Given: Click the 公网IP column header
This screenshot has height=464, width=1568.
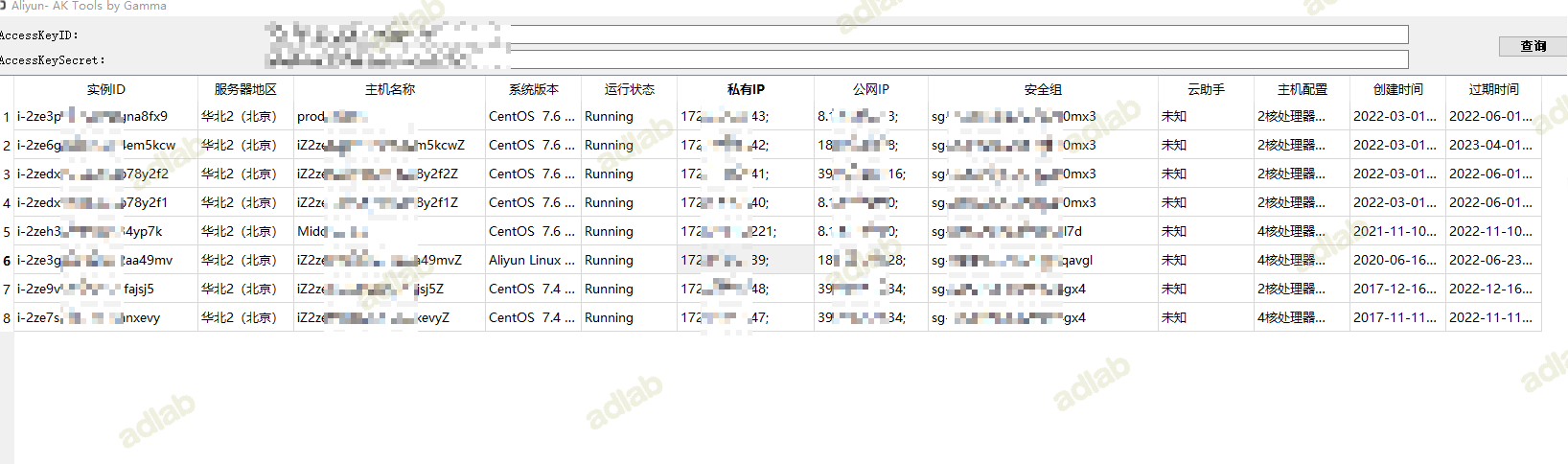Looking at the screenshot, I should click(x=870, y=89).
